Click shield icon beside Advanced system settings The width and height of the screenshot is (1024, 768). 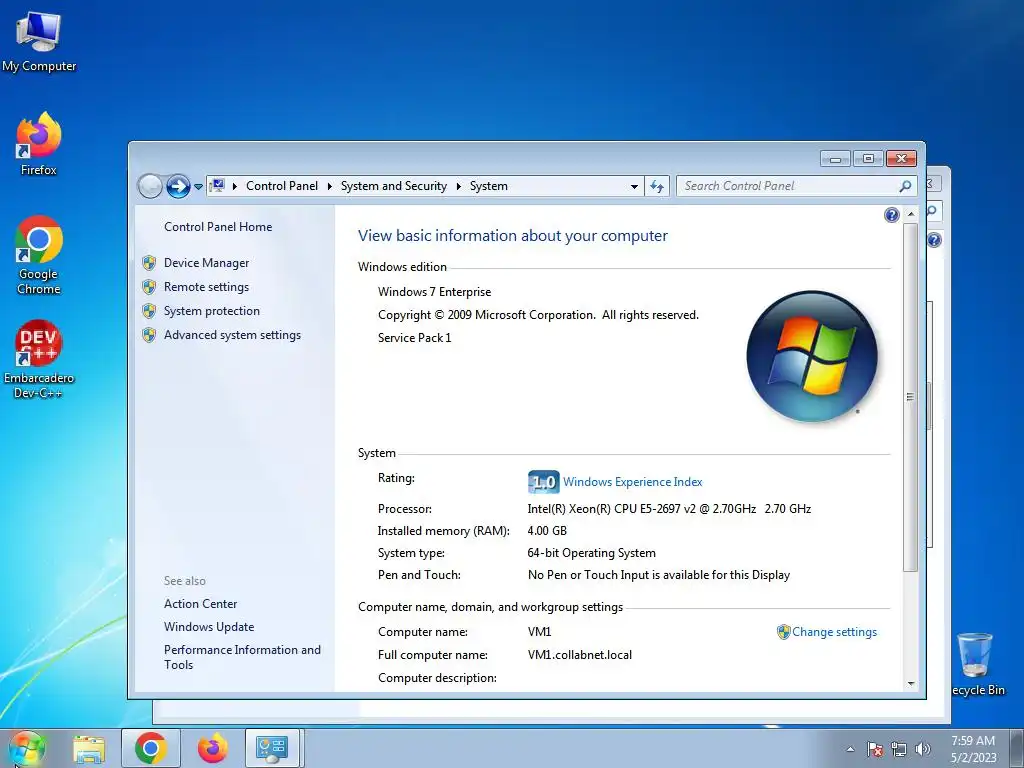point(149,335)
